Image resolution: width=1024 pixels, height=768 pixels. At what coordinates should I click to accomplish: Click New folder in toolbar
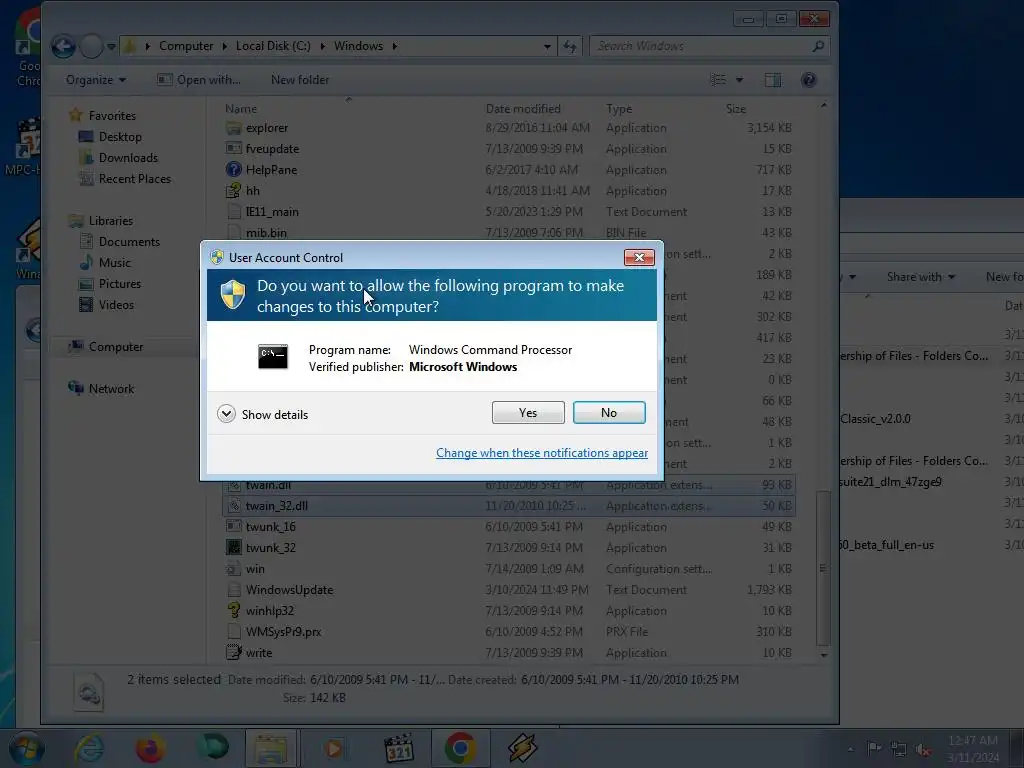(x=300, y=80)
